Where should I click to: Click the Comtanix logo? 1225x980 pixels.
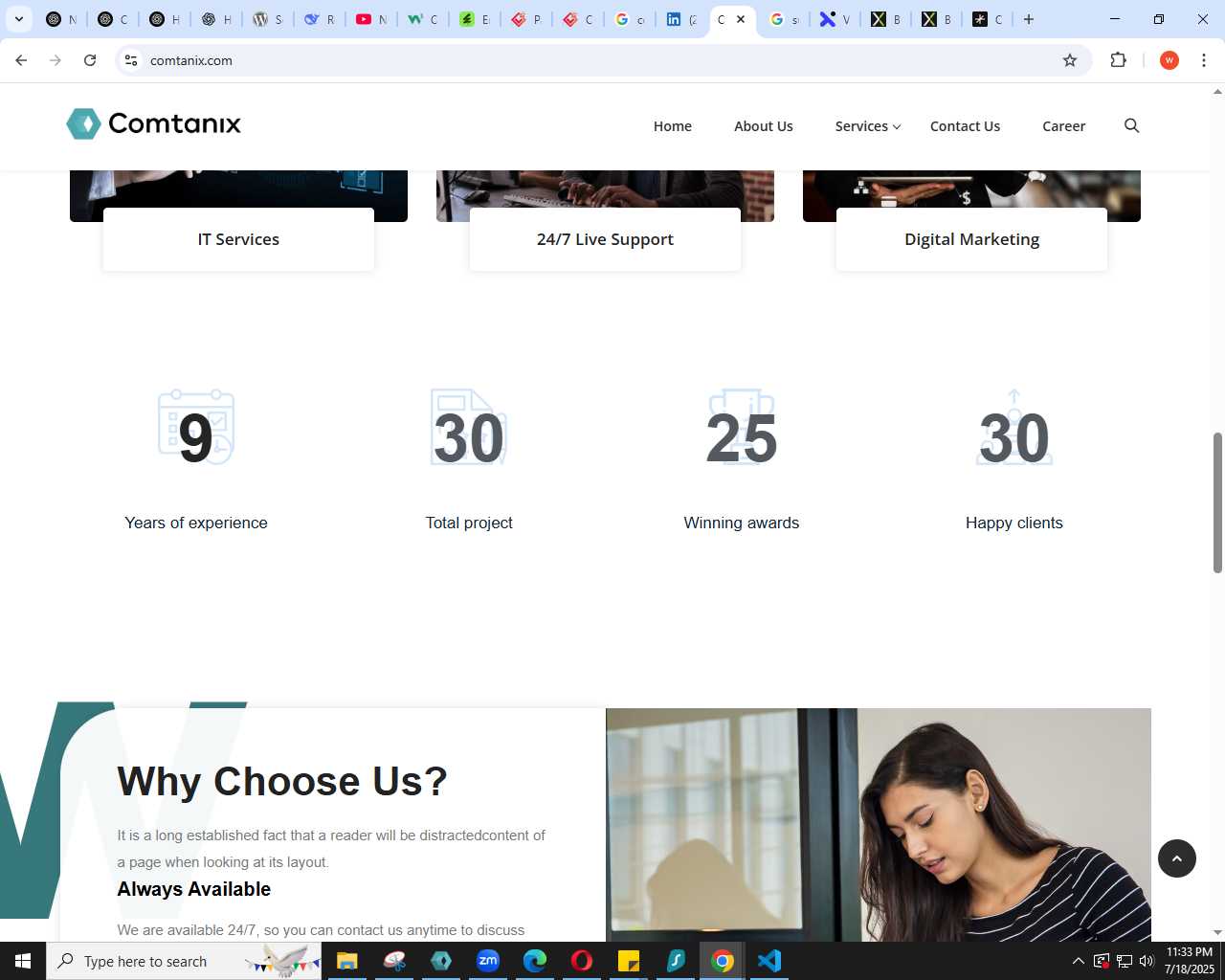pos(153,123)
